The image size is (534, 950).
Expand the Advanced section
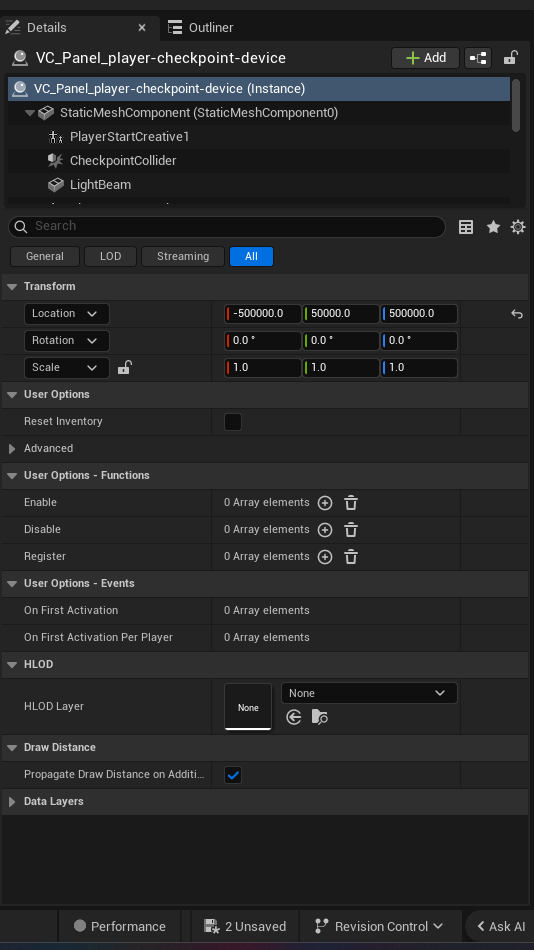tap(12, 448)
